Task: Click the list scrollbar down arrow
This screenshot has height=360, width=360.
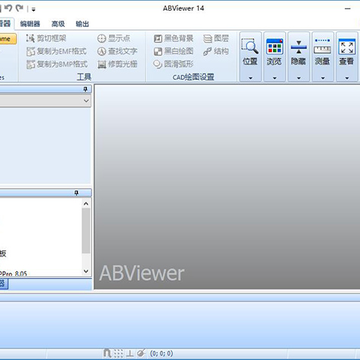Action: pyautogui.click(x=86, y=271)
